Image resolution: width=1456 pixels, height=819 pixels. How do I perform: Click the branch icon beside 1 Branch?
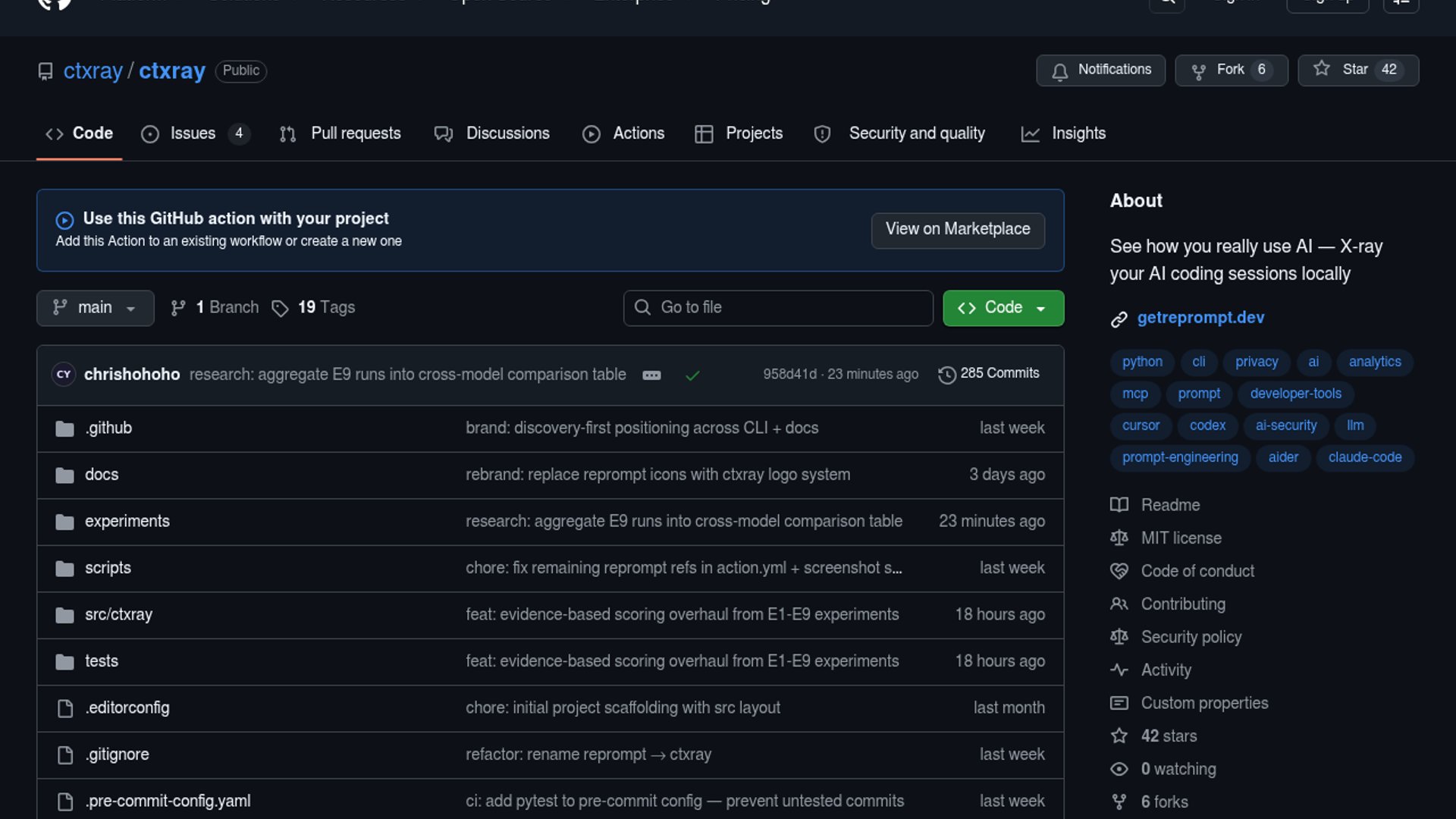click(178, 308)
